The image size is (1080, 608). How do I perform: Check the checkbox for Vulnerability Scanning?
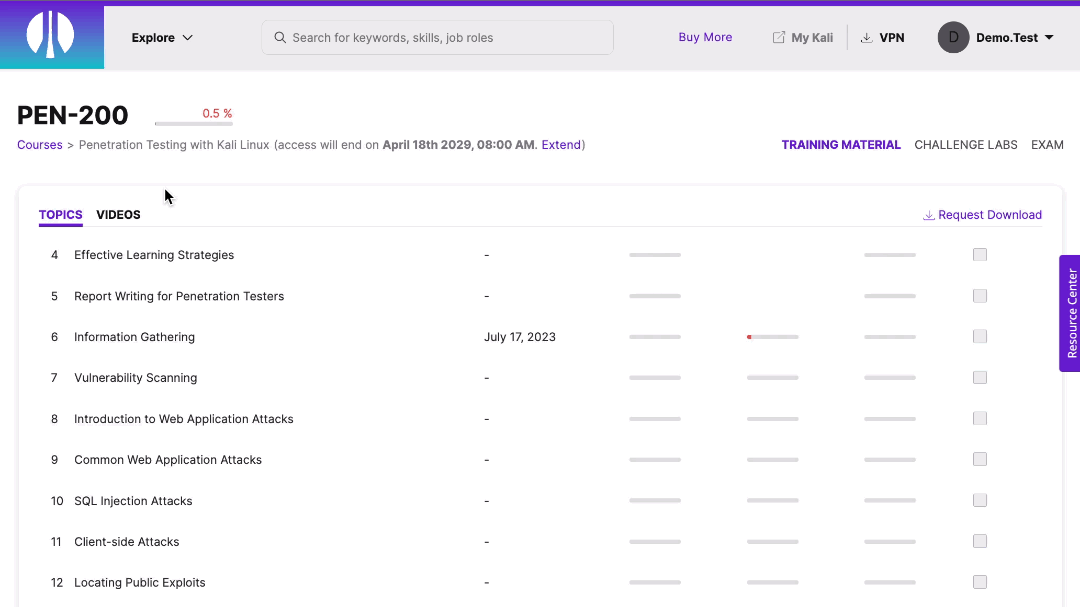pyautogui.click(x=979, y=377)
